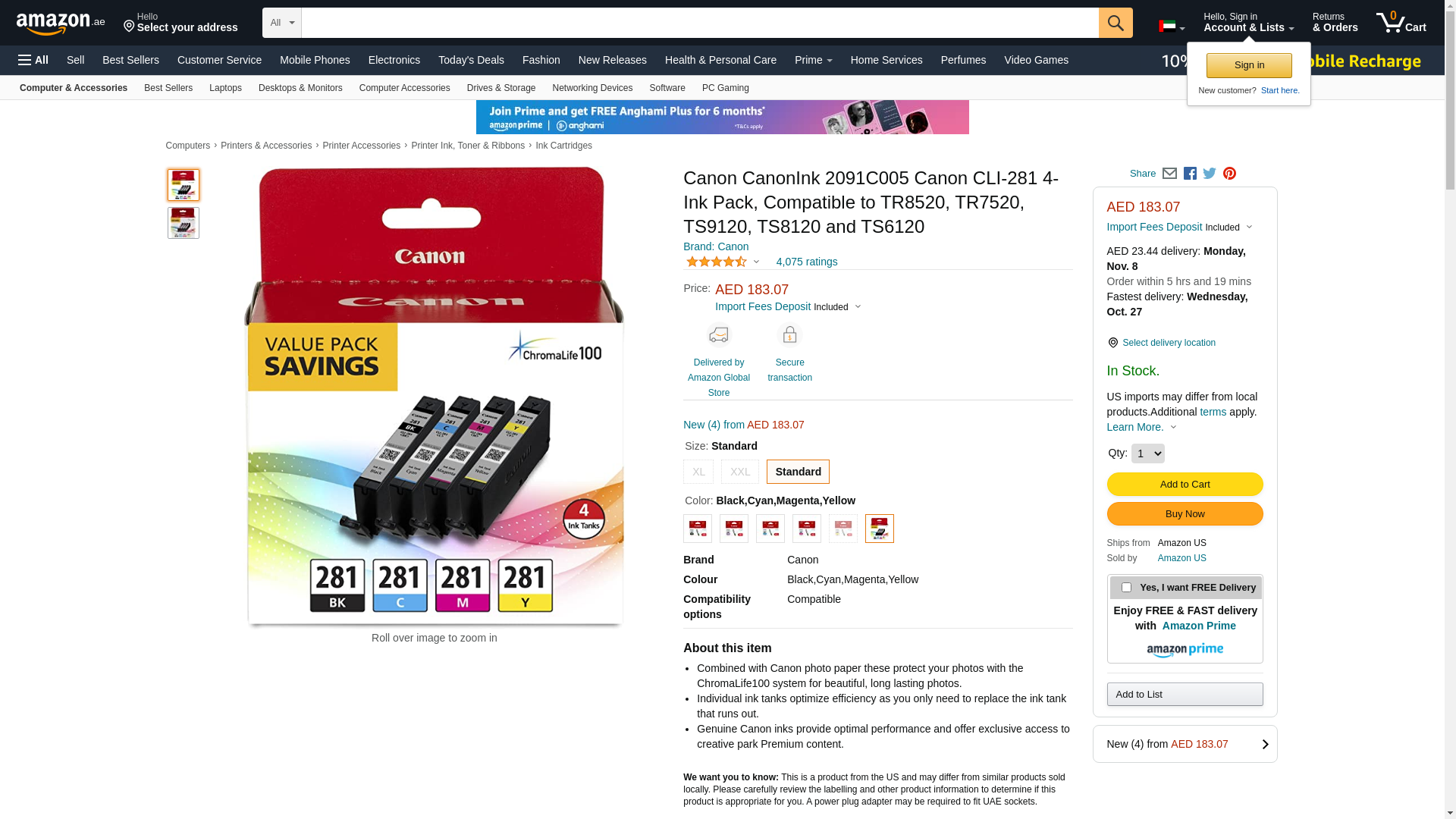Share product on Twitter icon
Image resolution: width=1456 pixels, height=819 pixels.
click(1210, 174)
